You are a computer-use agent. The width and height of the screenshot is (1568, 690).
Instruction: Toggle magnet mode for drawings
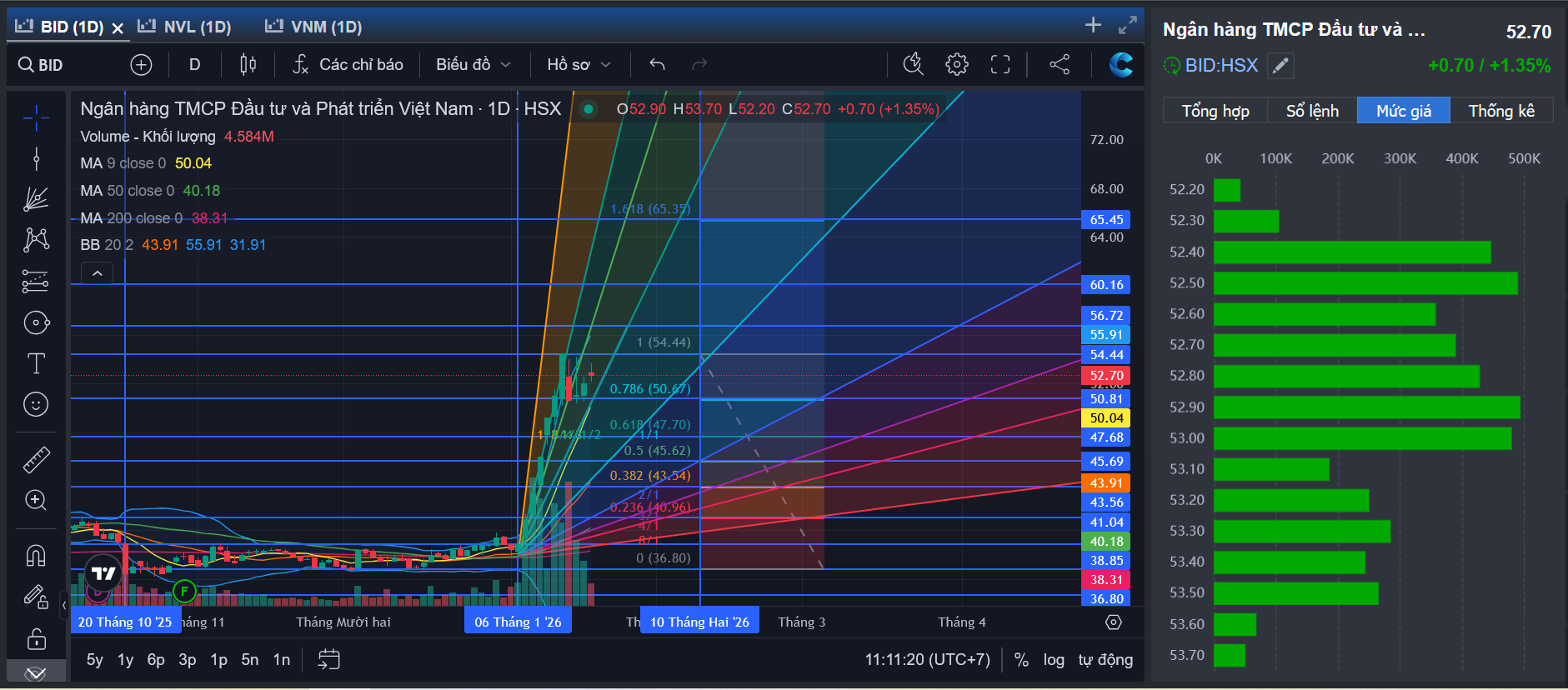(36, 555)
